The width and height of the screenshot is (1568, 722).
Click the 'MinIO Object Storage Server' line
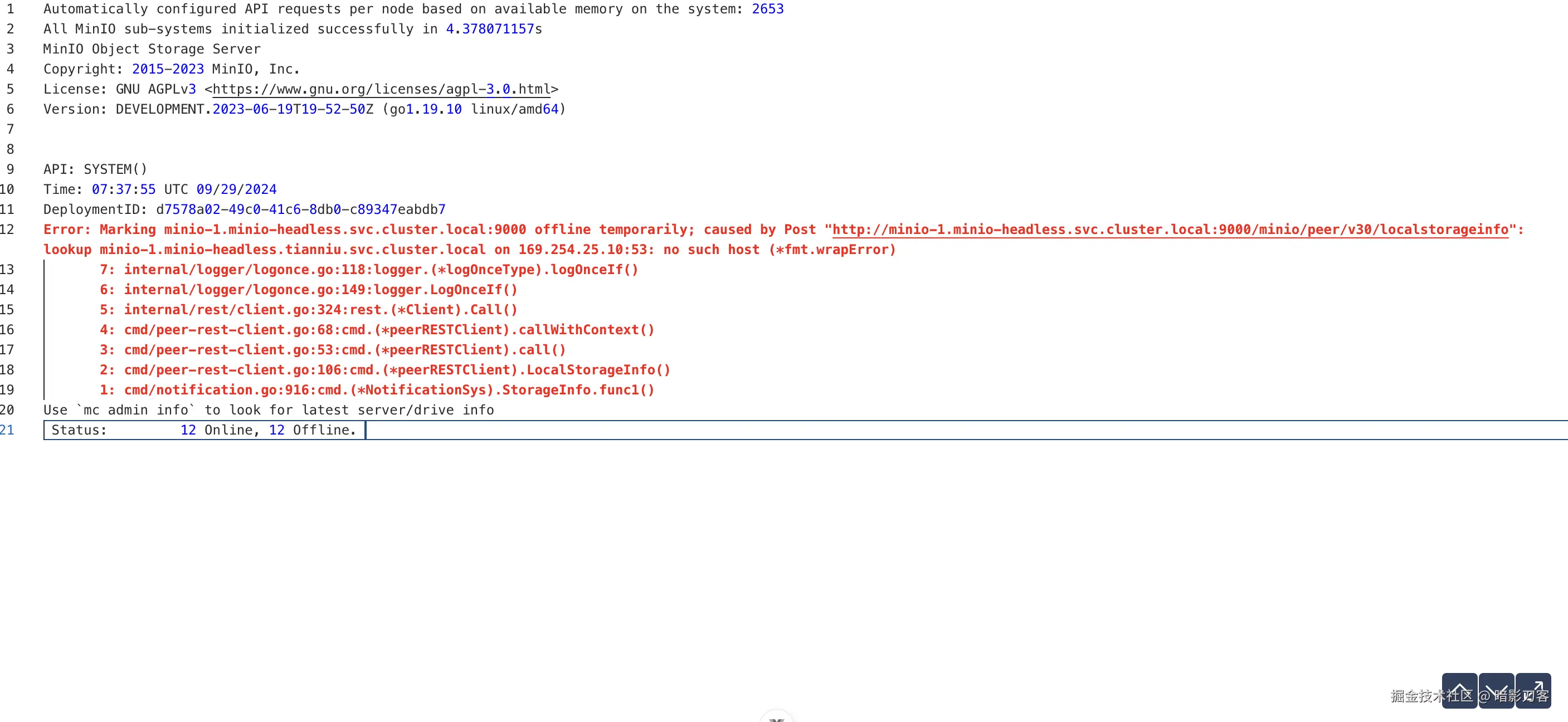pyautogui.click(x=152, y=50)
